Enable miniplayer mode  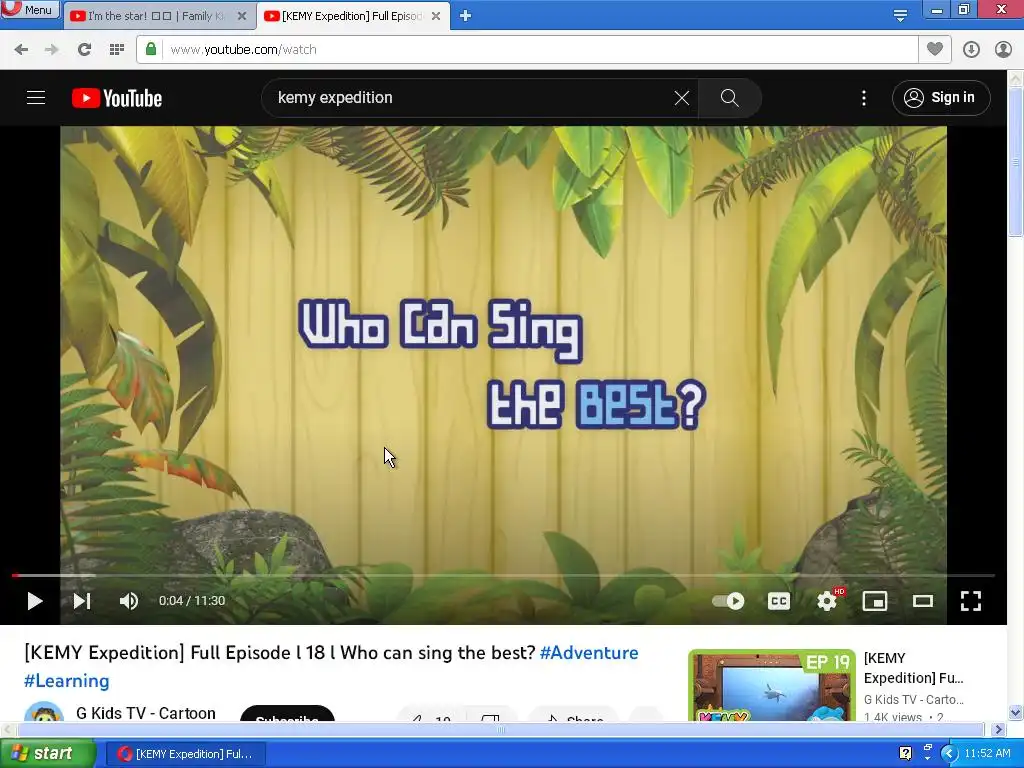tap(874, 601)
